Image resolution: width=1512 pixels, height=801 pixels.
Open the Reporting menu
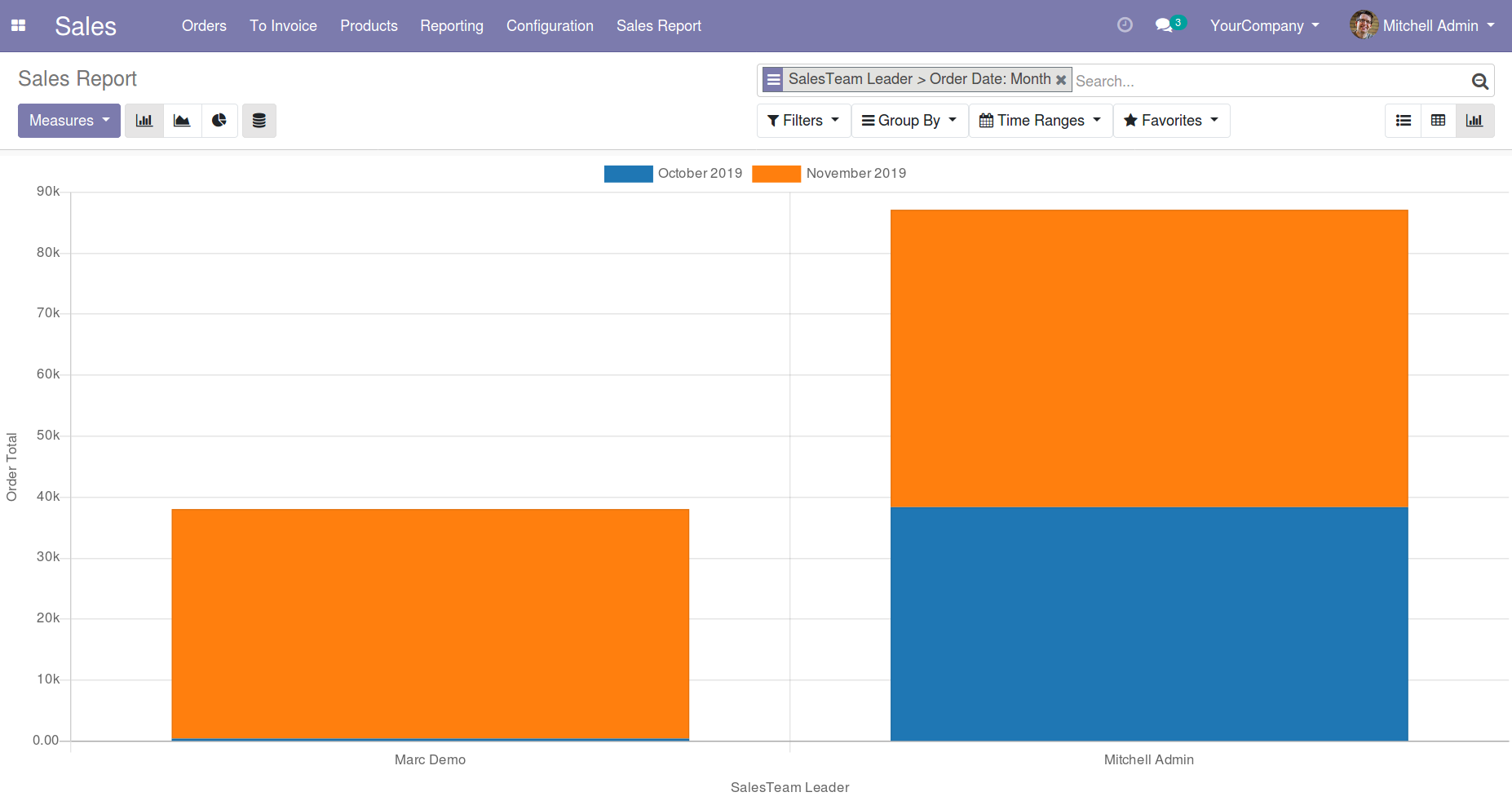coord(451,25)
